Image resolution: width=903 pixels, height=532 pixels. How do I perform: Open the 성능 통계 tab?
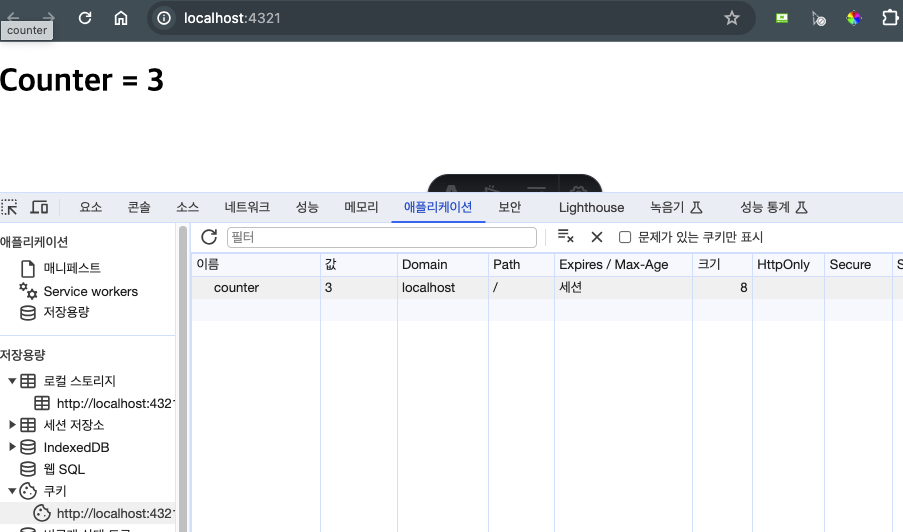[x=774, y=207]
